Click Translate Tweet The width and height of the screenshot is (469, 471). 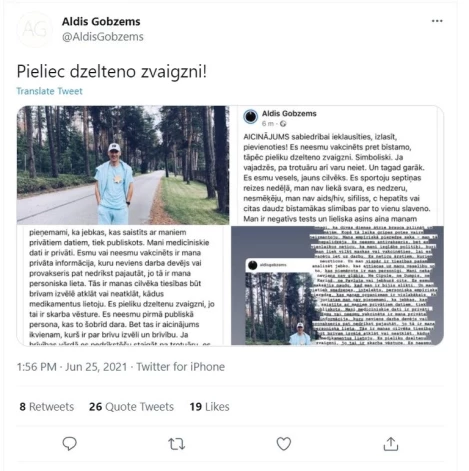click(49, 91)
